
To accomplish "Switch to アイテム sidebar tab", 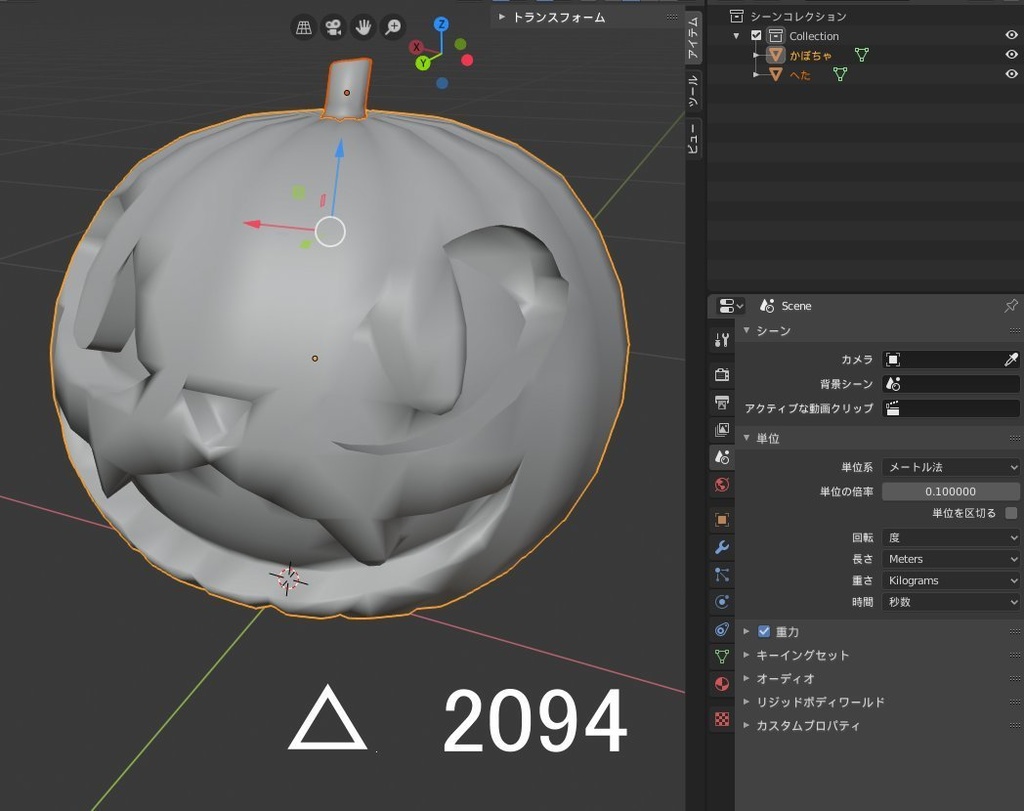I will pos(693,37).
